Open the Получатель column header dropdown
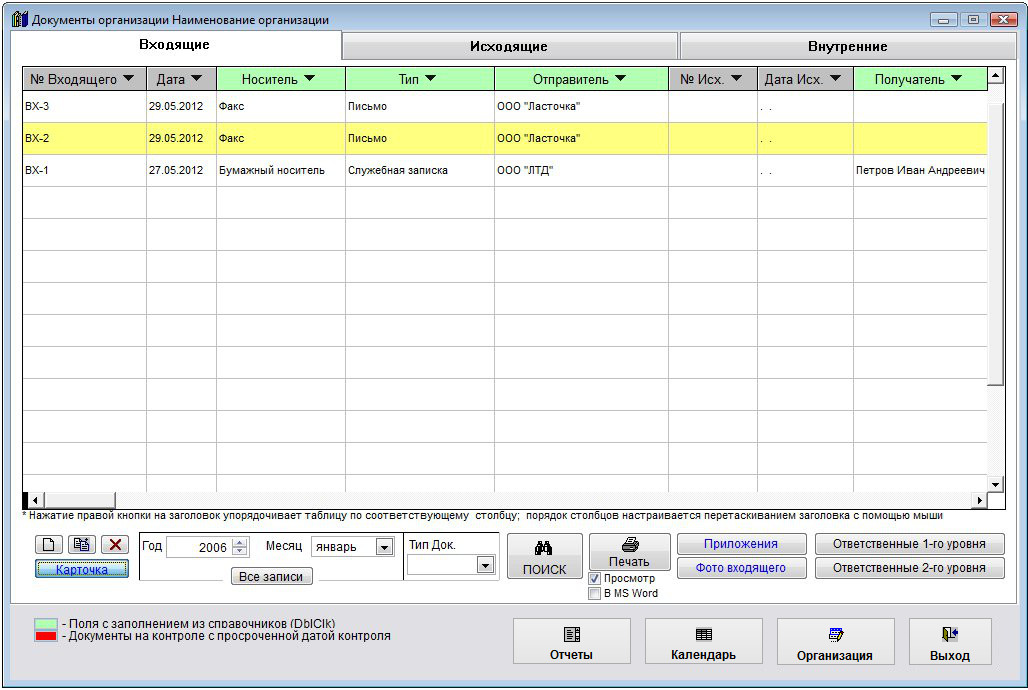Screen dimensions: 1028x690 (956, 79)
